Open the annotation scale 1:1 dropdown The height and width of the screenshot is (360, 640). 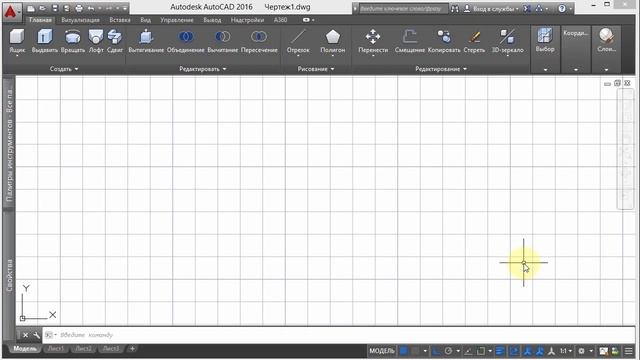pos(566,351)
